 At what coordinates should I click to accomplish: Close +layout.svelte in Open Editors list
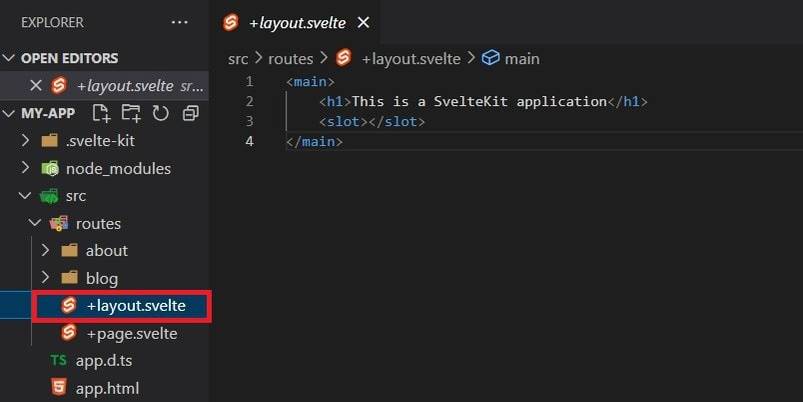click(36, 86)
